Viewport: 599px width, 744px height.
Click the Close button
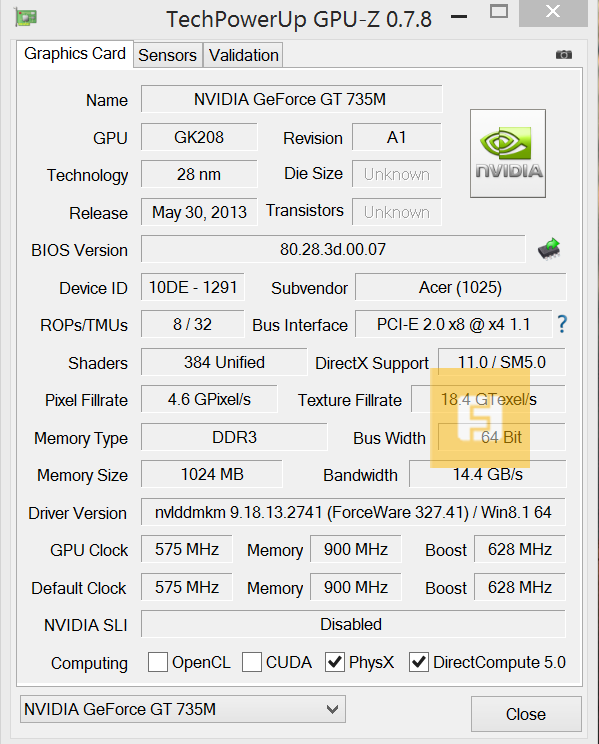pyautogui.click(x=526, y=714)
